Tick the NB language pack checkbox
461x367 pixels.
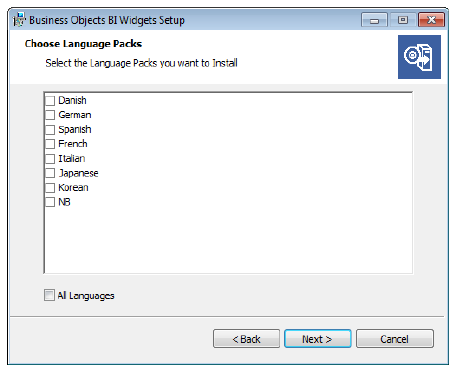(50, 202)
